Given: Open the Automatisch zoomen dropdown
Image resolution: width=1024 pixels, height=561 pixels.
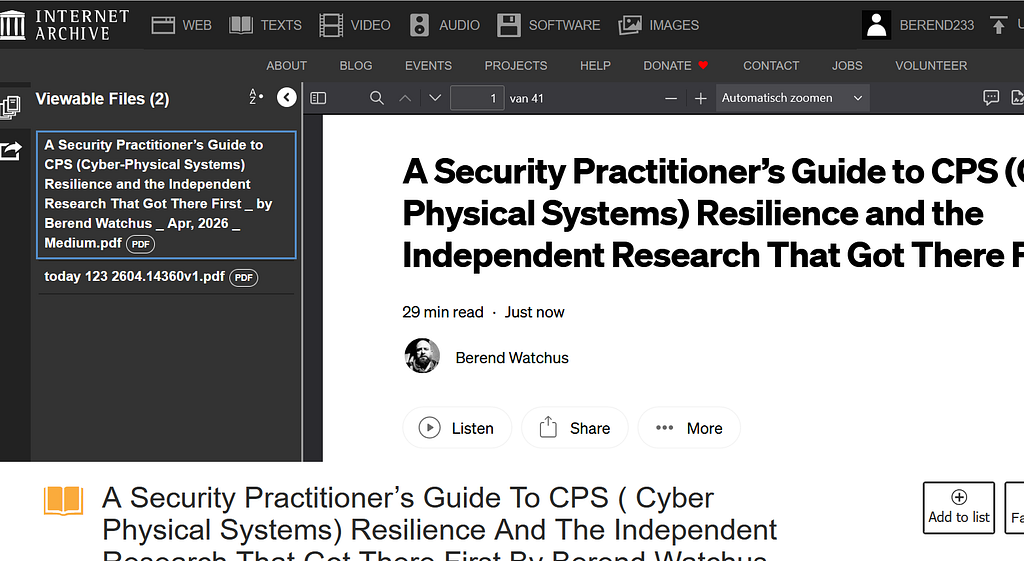Looking at the screenshot, I should tap(792, 98).
